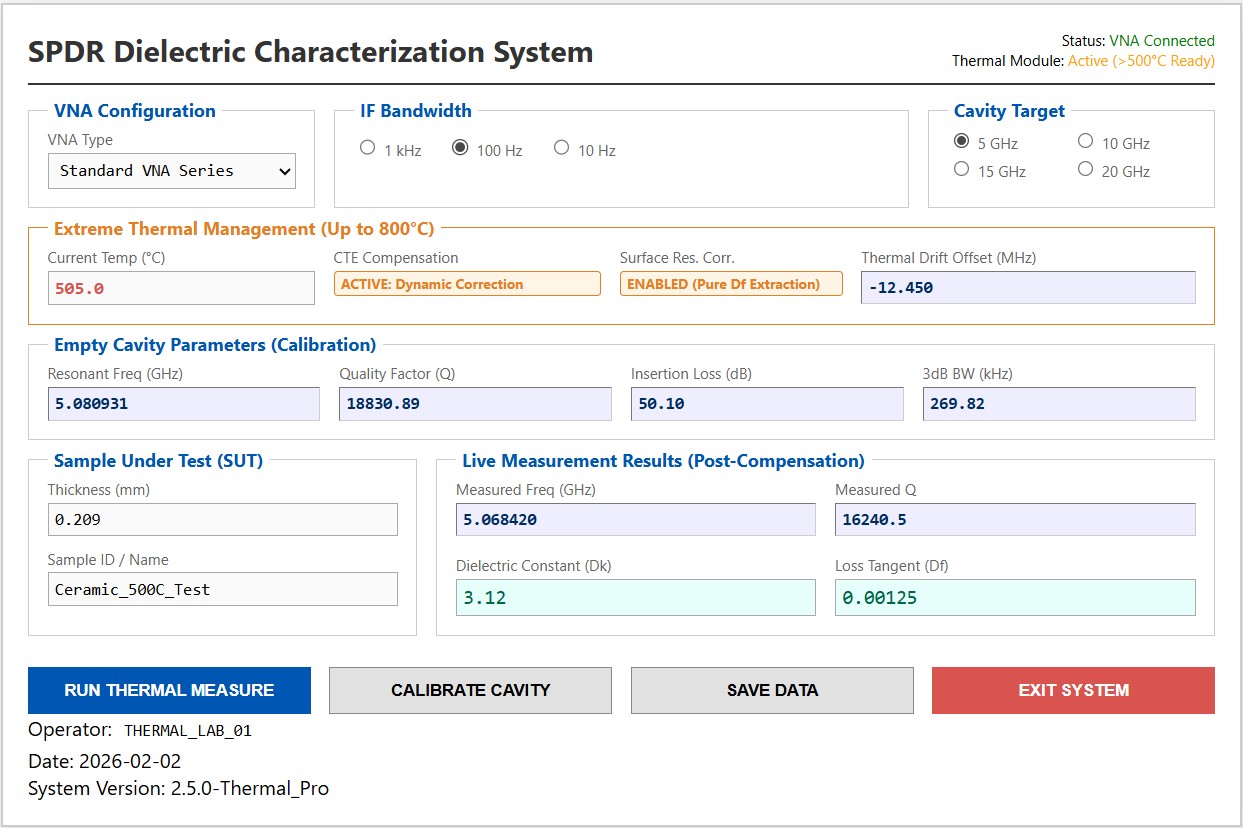Select the Sample ID / Name field
Image resolution: width=1243 pixels, height=828 pixels.
point(223,589)
